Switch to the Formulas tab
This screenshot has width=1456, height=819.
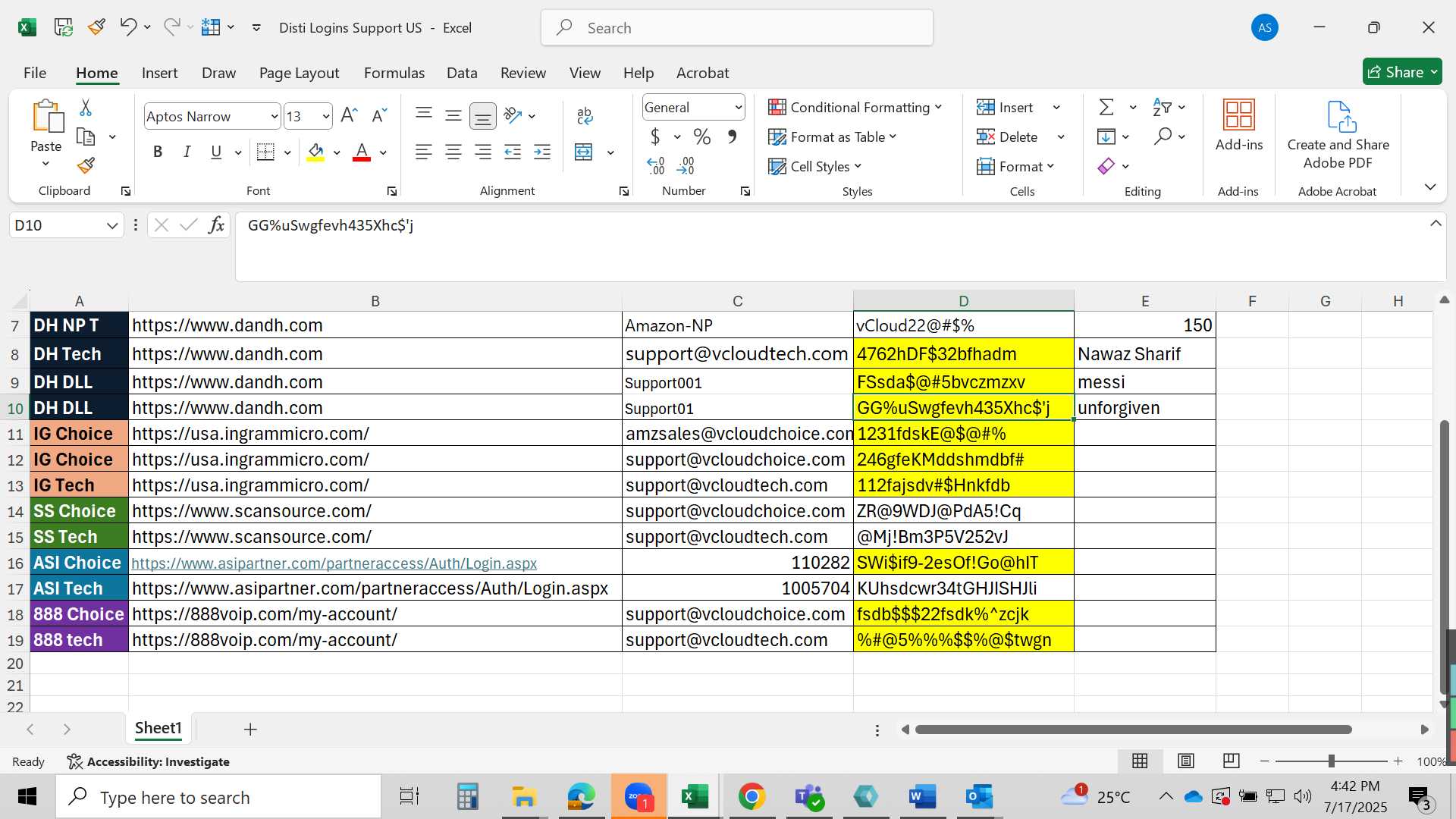coord(394,73)
